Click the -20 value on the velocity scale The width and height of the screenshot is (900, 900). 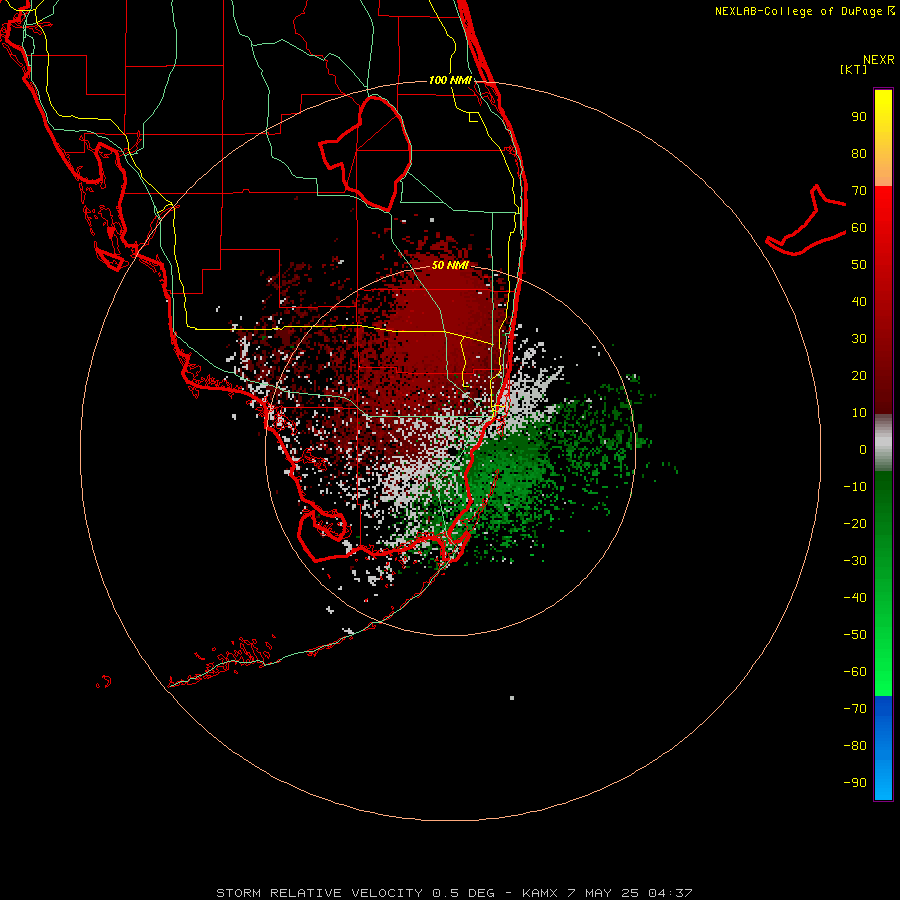[855, 524]
